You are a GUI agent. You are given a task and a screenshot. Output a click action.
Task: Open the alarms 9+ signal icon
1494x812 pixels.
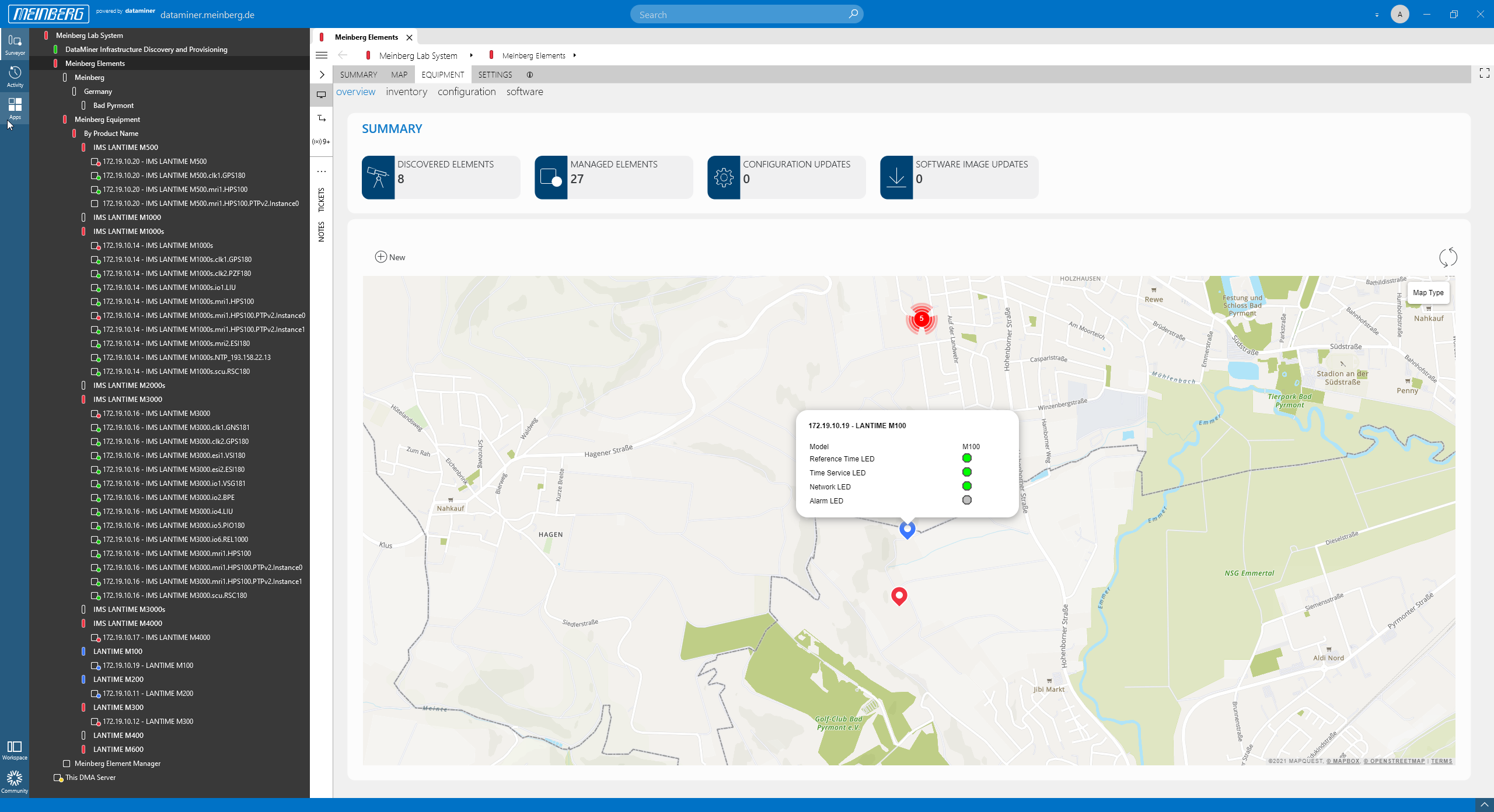pyautogui.click(x=321, y=142)
